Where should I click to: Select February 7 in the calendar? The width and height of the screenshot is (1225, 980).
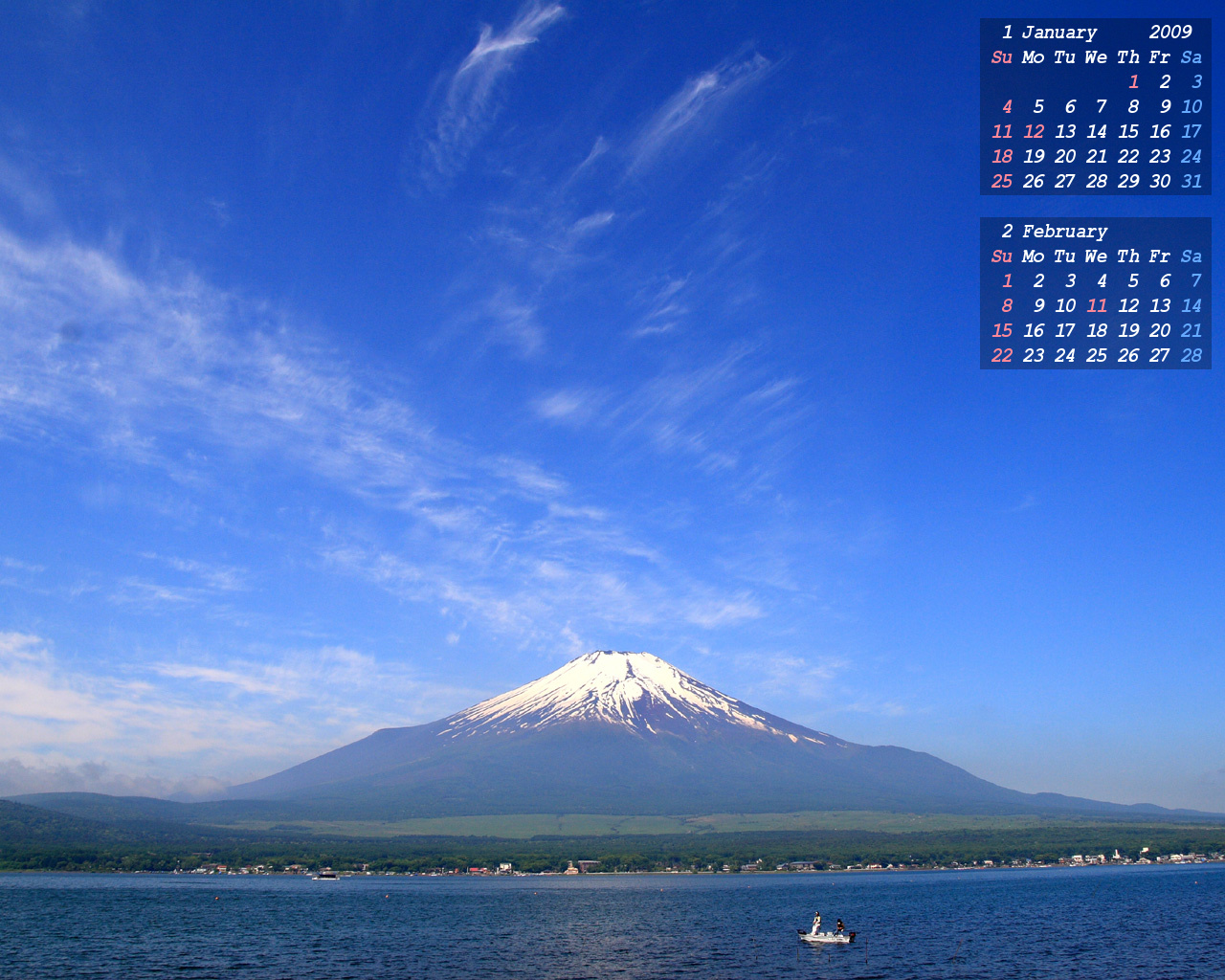point(1196,281)
